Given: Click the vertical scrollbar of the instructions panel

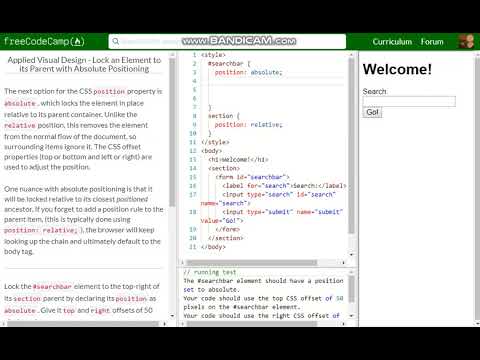Looking at the screenshot, I should pyautogui.click(x=172, y=133).
